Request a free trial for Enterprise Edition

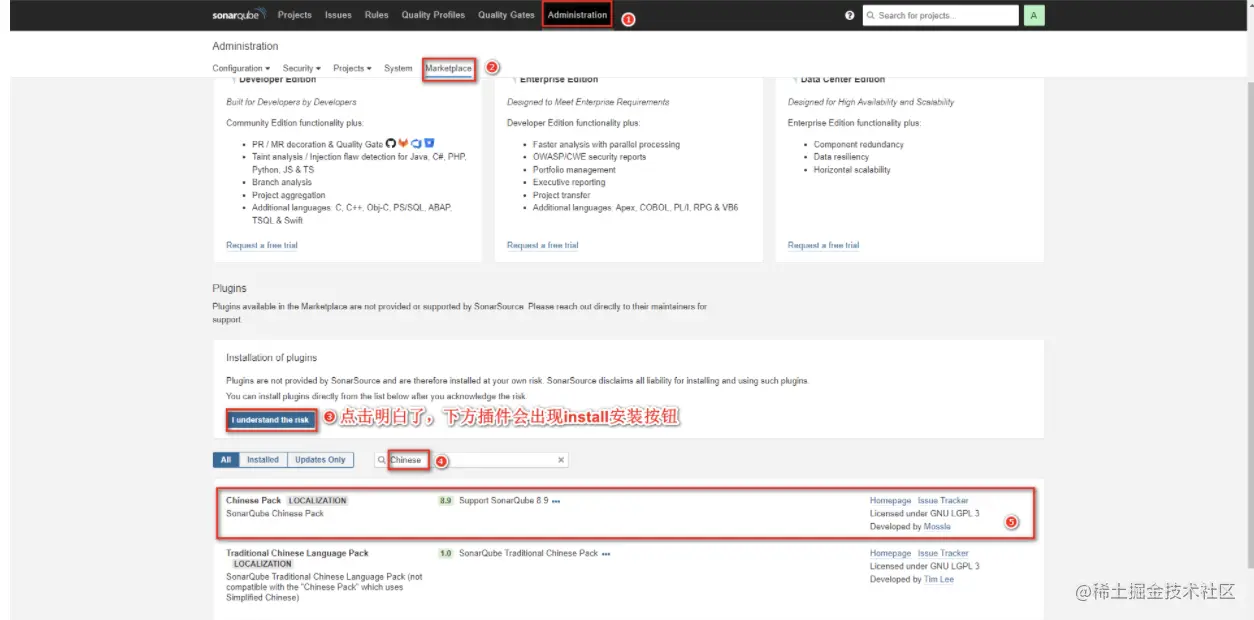click(543, 245)
